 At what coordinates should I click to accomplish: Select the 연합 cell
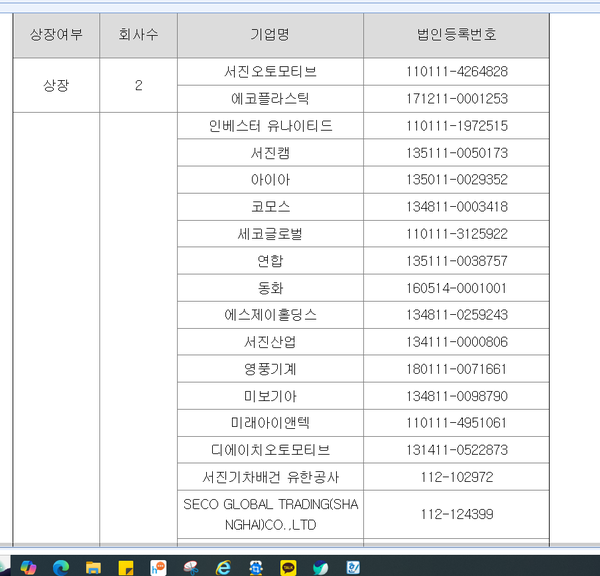[x=270, y=261]
